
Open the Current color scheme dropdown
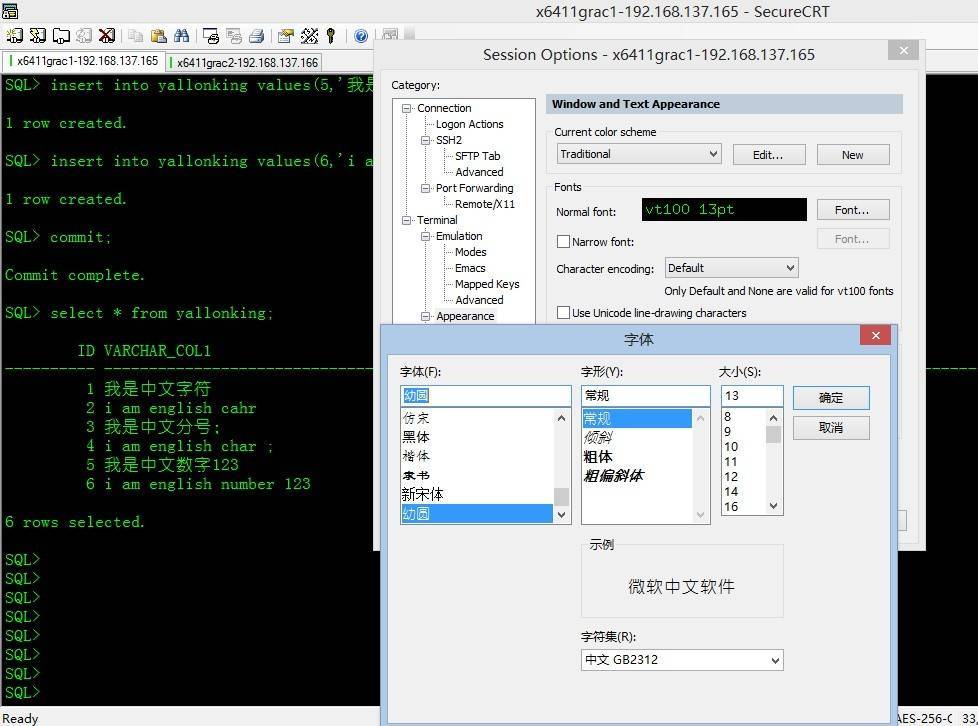point(639,154)
